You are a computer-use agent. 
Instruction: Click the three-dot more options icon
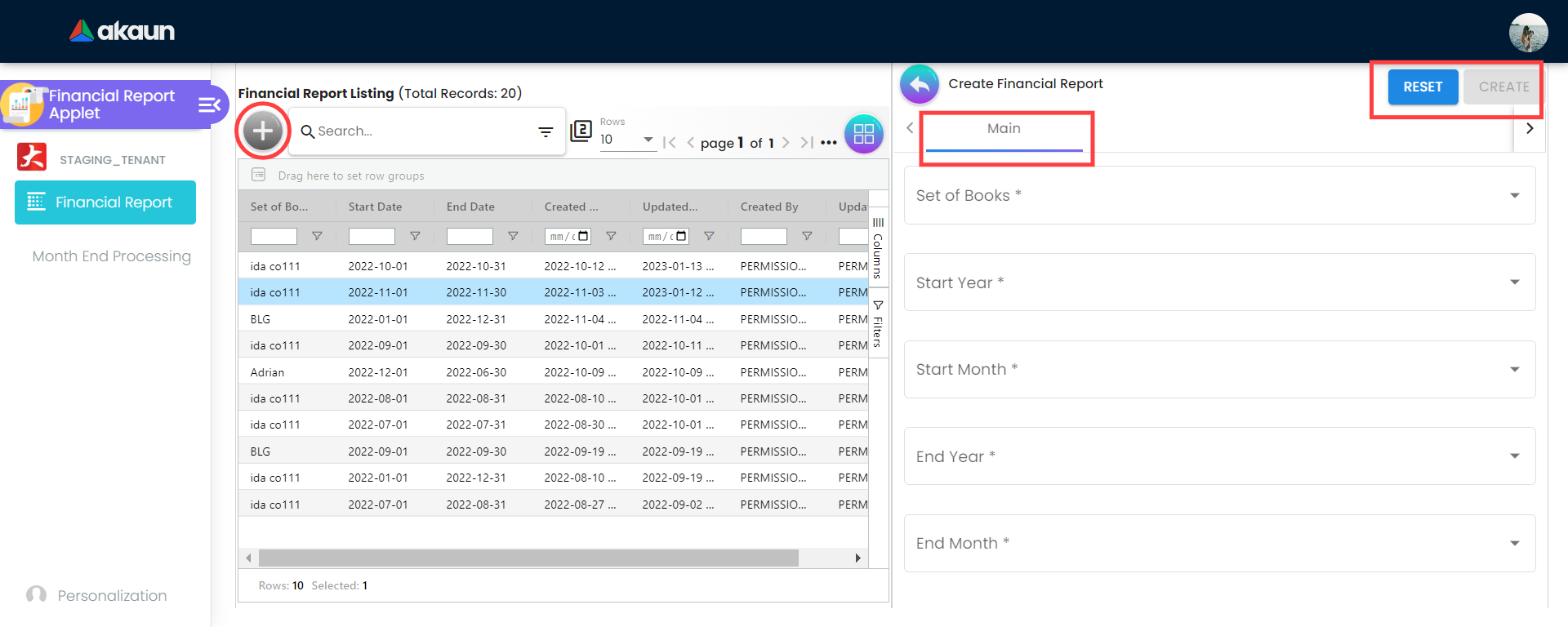[x=829, y=143]
